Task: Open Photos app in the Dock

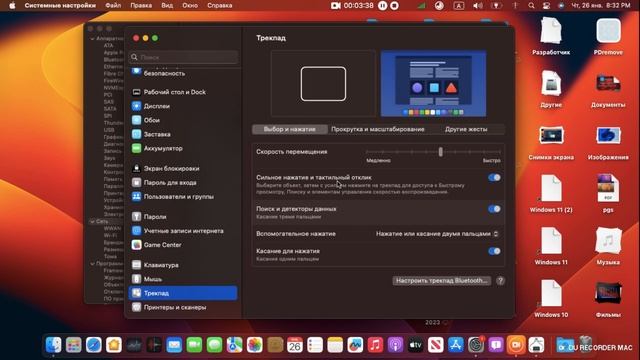Action: point(254,345)
